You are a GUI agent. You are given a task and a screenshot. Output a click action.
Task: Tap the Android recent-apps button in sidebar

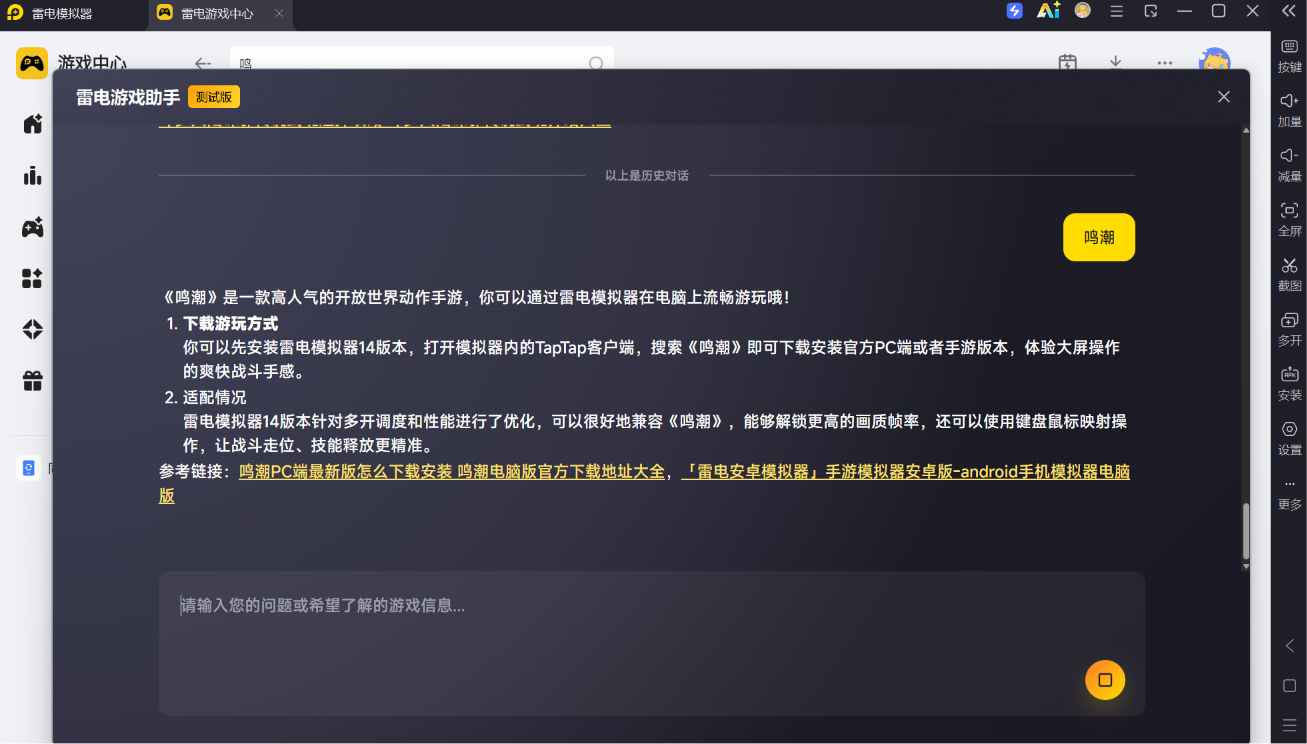pyautogui.click(x=1290, y=724)
